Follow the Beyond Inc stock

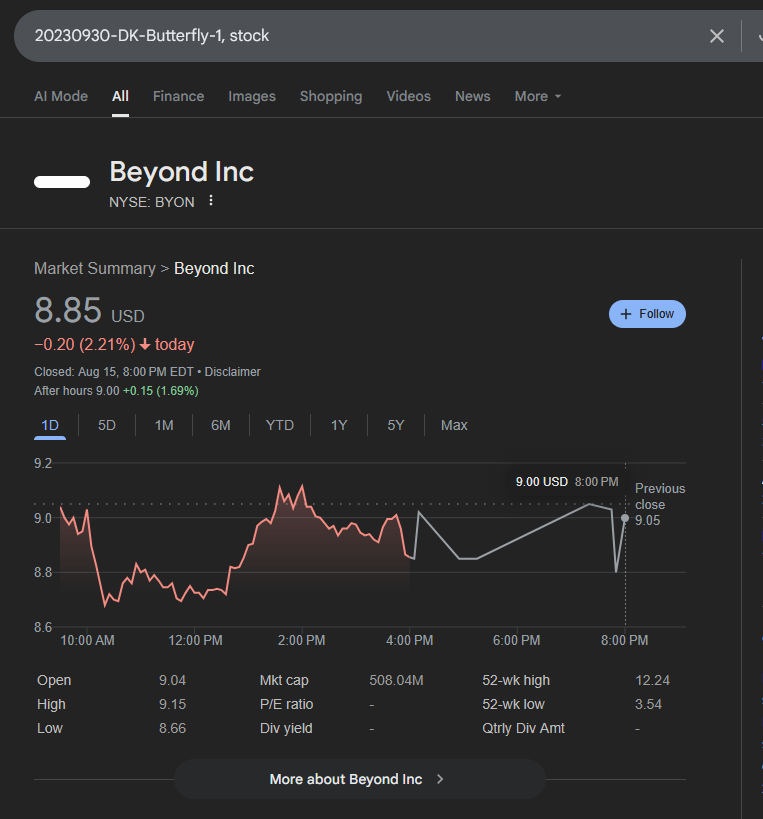pyautogui.click(x=647, y=314)
